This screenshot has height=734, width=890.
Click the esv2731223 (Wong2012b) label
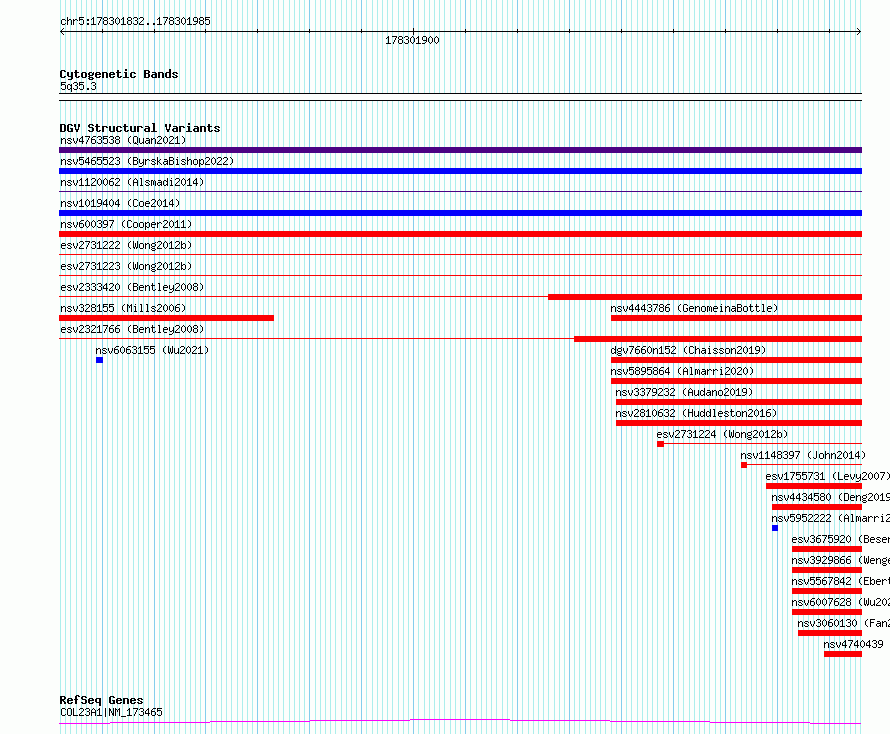126,266
